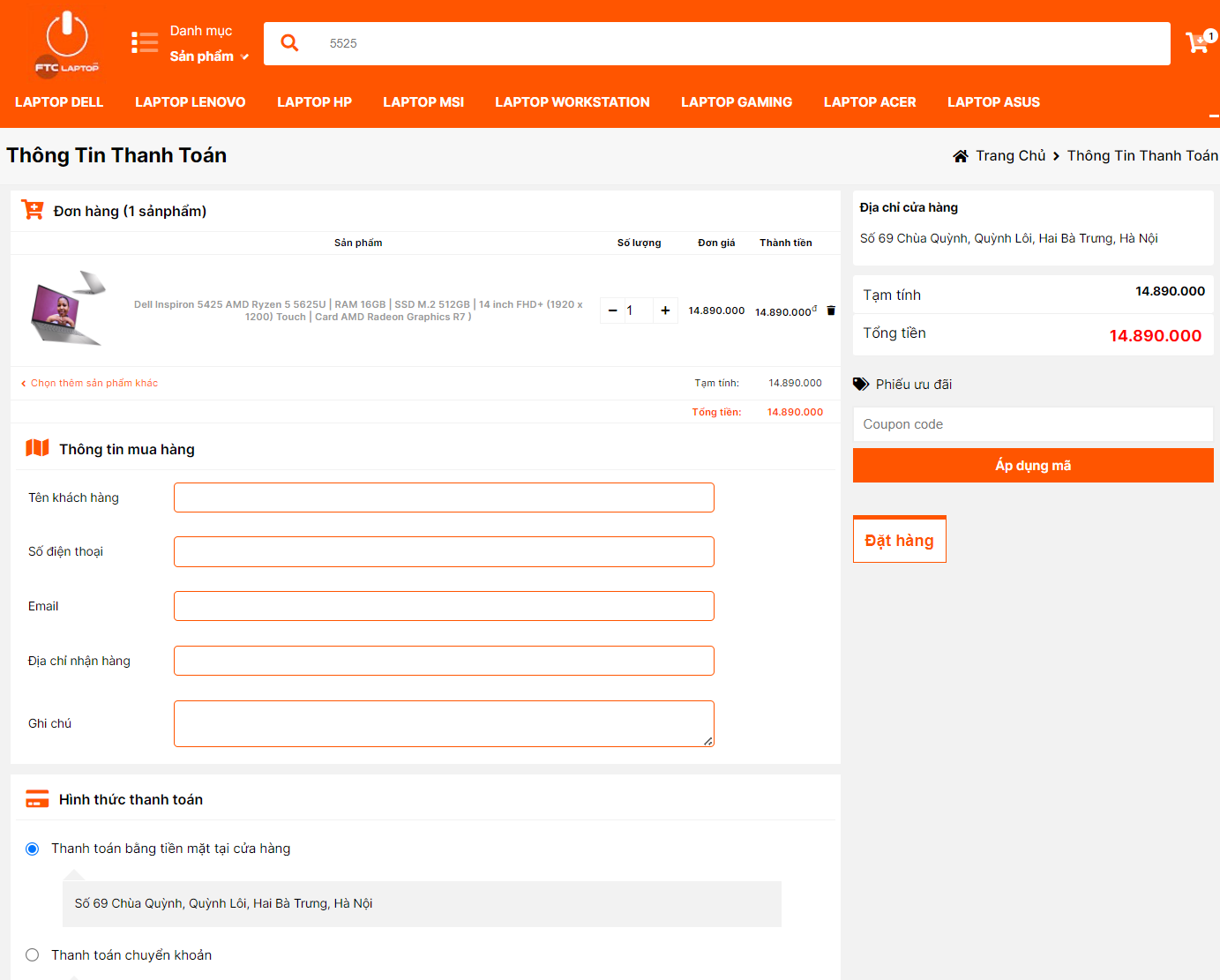Focus the Coupon code input field
Screen dimensions: 1220x980
pos(1032,424)
